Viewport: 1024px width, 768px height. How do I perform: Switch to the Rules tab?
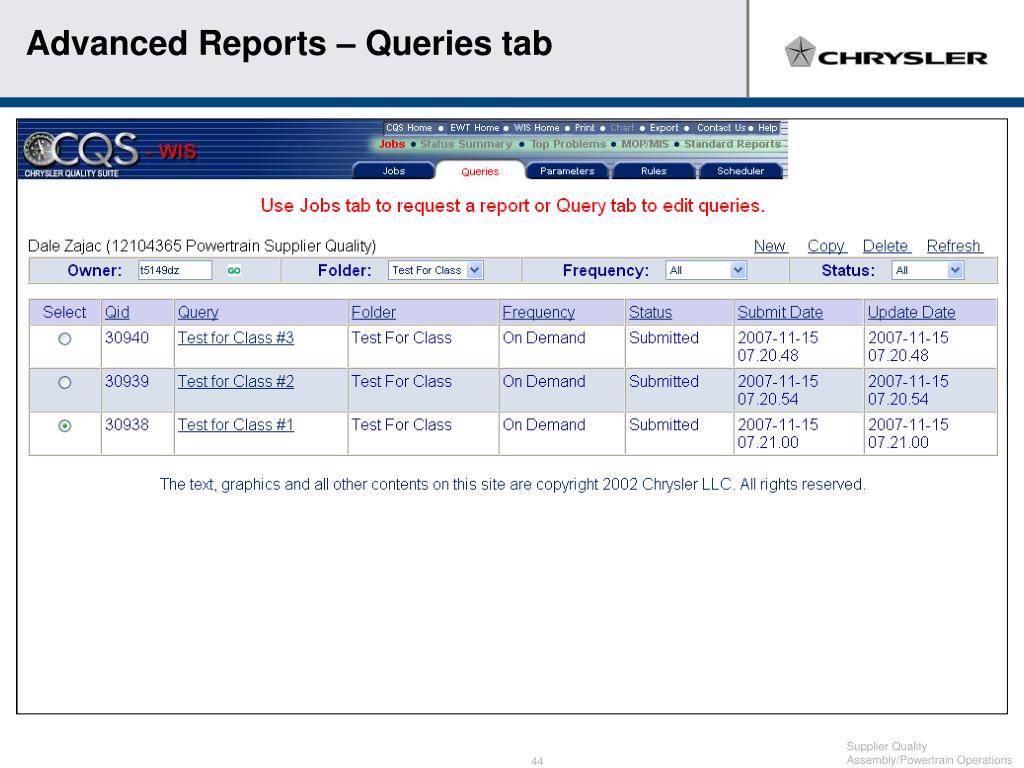tap(654, 171)
